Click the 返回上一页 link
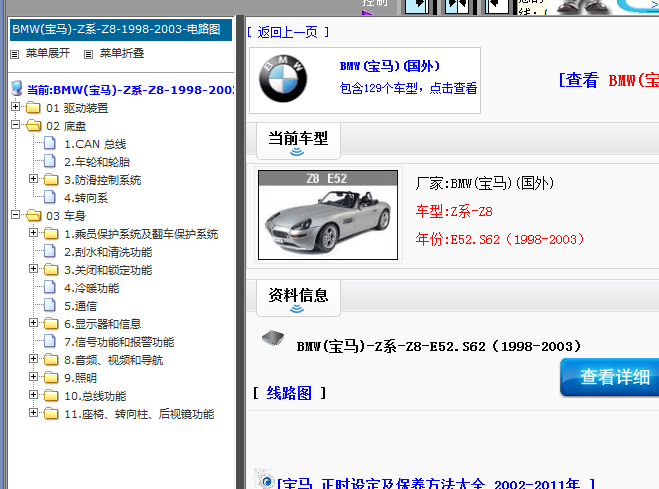This screenshot has height=489, width=659. pyautogui.click(x=288, y=32)
